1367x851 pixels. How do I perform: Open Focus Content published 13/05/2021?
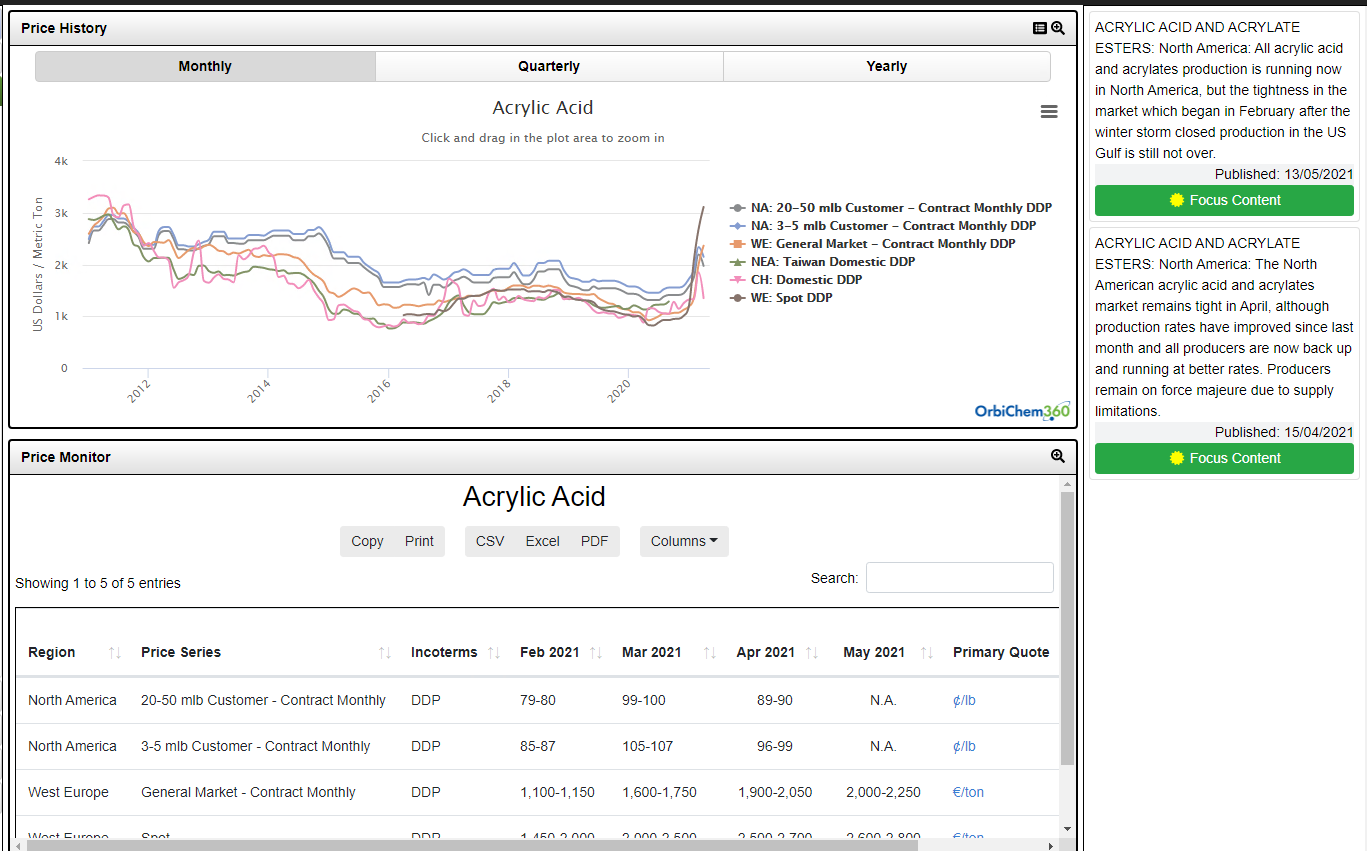[x=1224, y=200]
